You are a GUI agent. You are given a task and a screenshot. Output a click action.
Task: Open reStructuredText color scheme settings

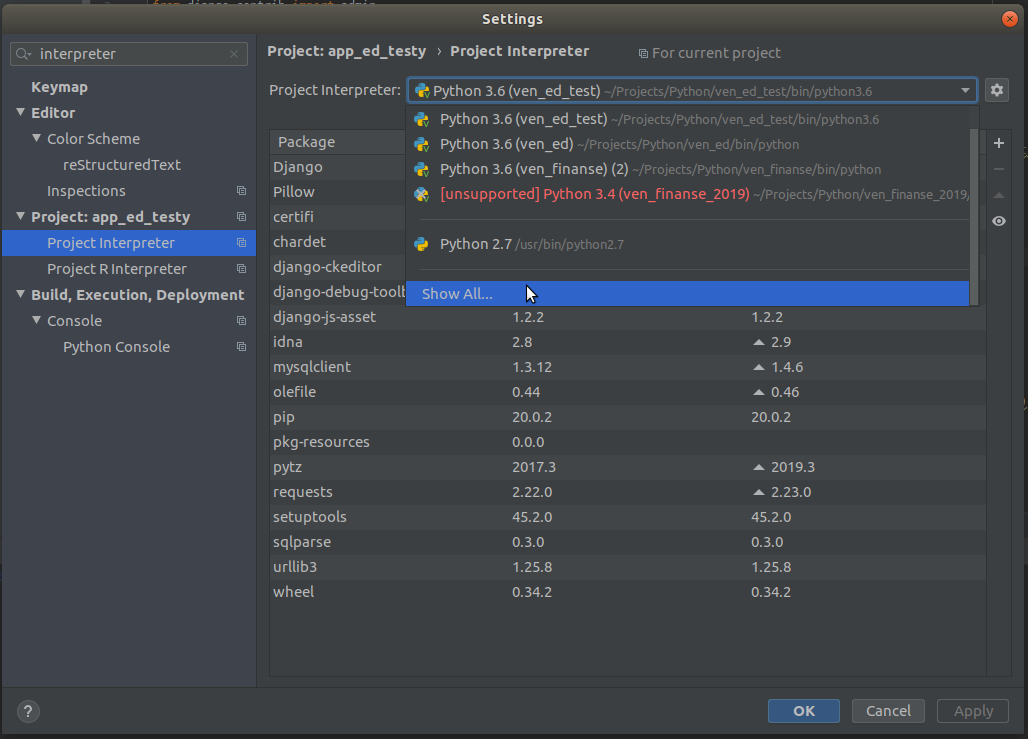coord(122,165)
